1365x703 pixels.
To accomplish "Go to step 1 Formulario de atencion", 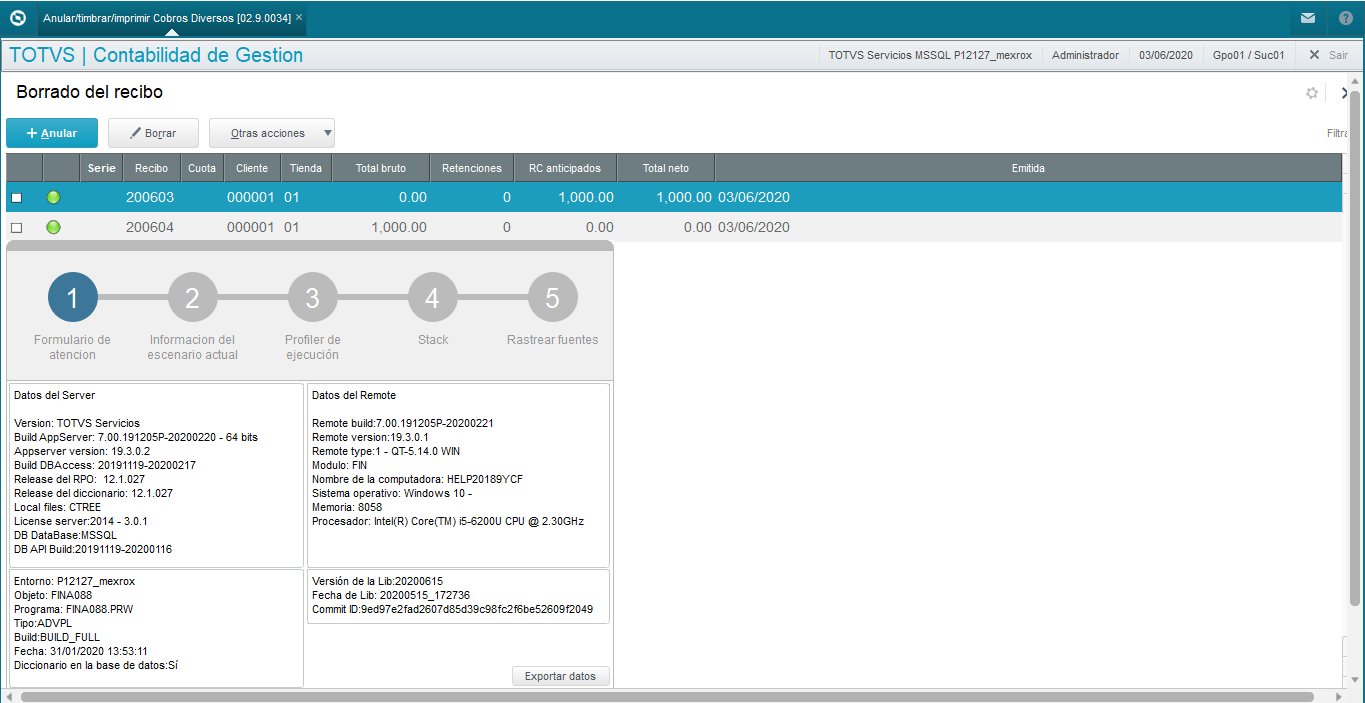I will click(72, 297).
